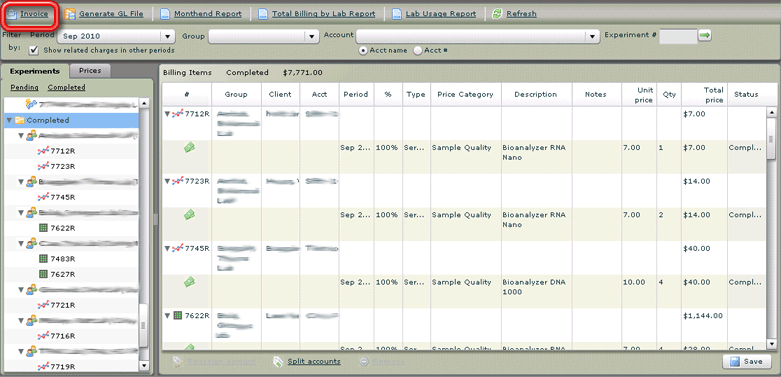Select experiment 7723R in the tree
Viewport: 781px width, 377px height.
tap(63, 166)
